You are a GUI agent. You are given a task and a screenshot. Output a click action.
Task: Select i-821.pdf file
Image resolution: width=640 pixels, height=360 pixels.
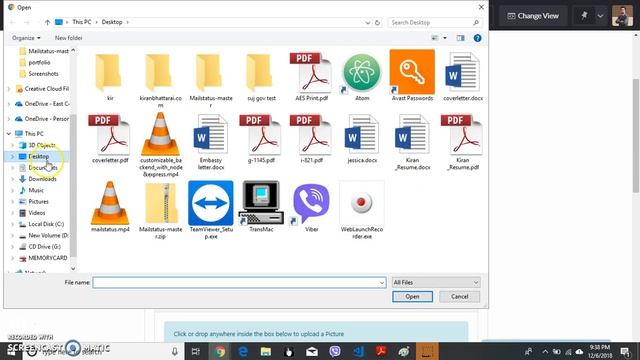pyautogui.click(x=312, y=139)
